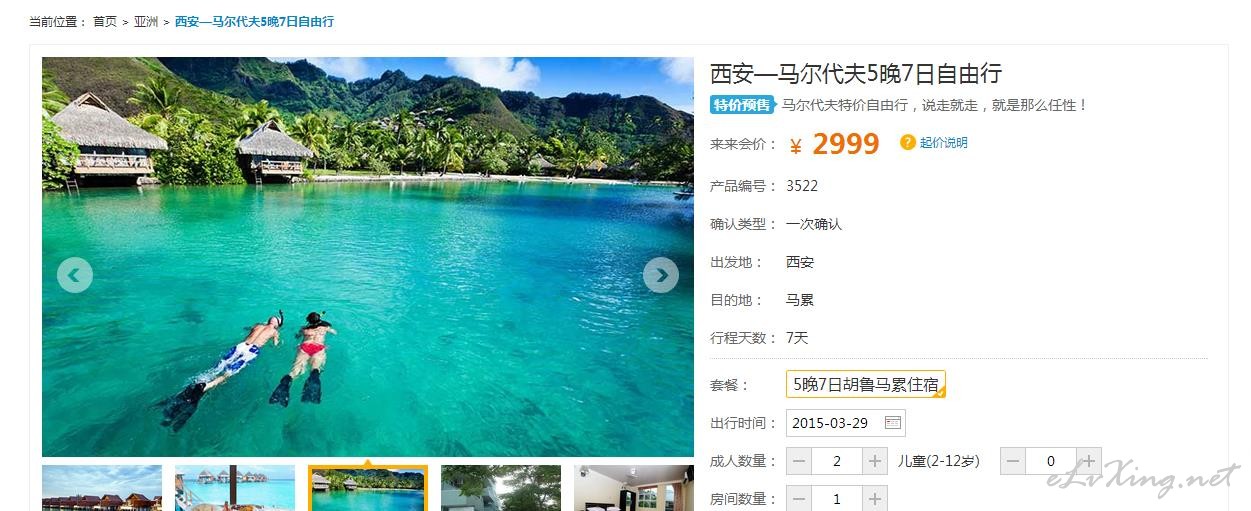Open the 亚洲 breadcrumb link
The width and height of the screenshot is (1251, 511).
(x=146, y=21)
